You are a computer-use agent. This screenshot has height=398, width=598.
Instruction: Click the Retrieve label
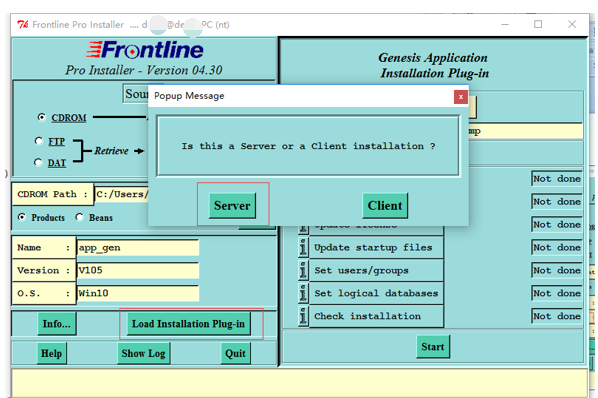[x=111, y=151]
